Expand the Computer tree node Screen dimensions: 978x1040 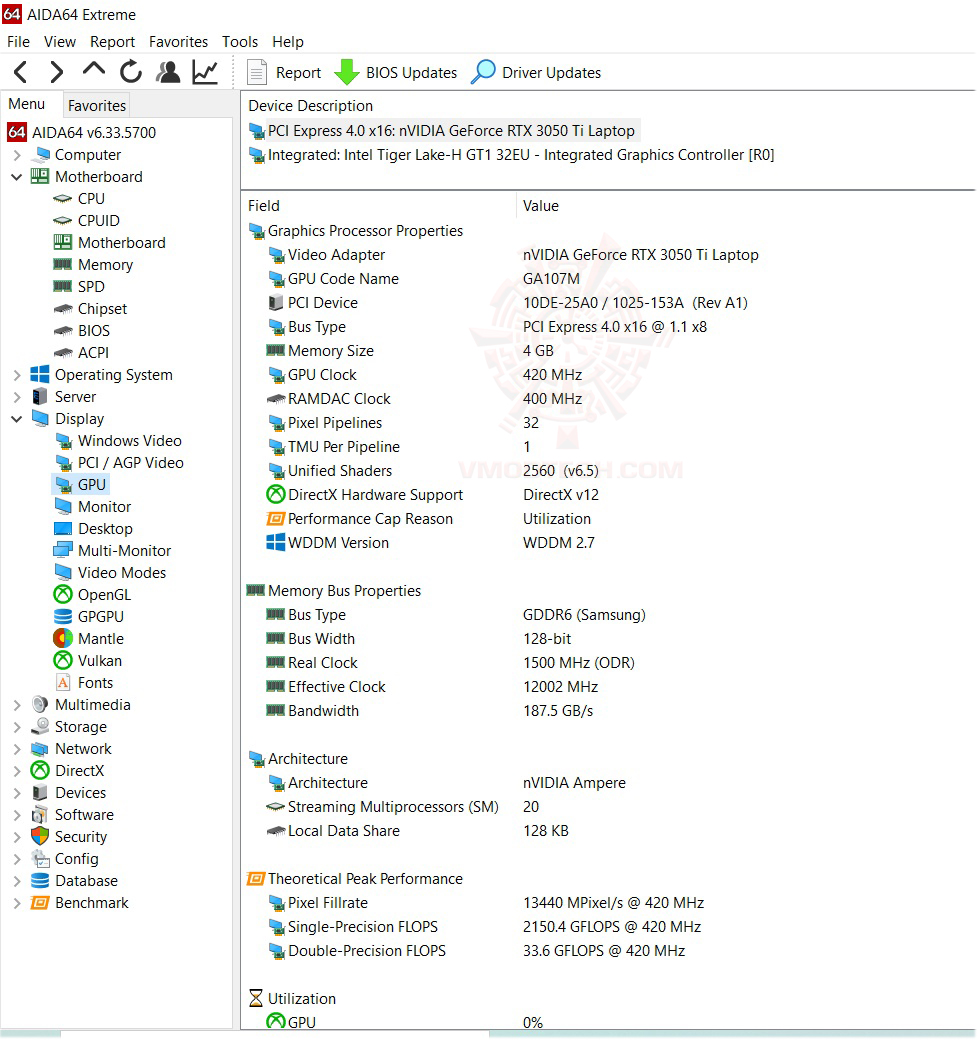[17, 155]
